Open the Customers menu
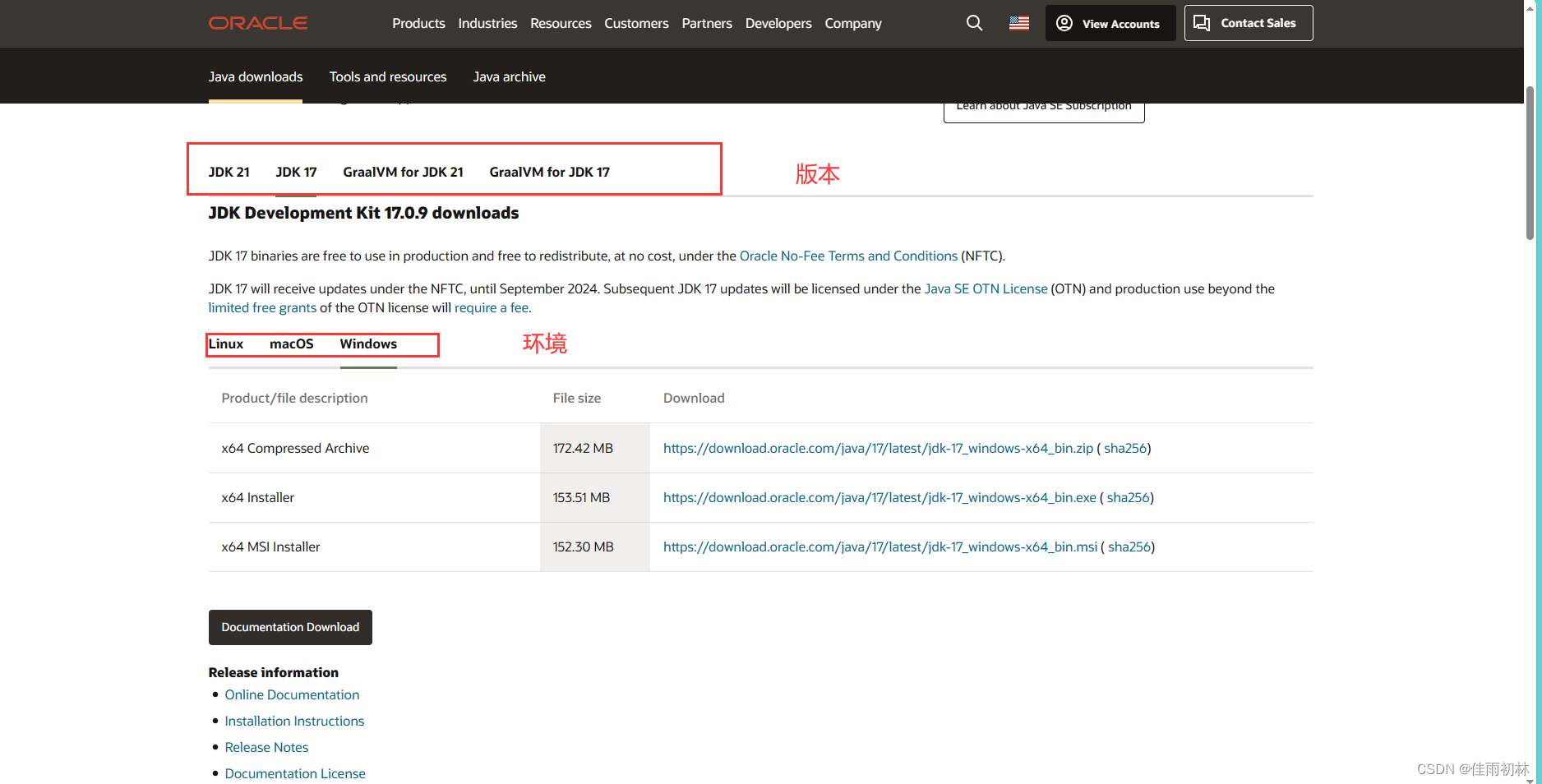Screen dimensions: 1542x784 point(636,23)
